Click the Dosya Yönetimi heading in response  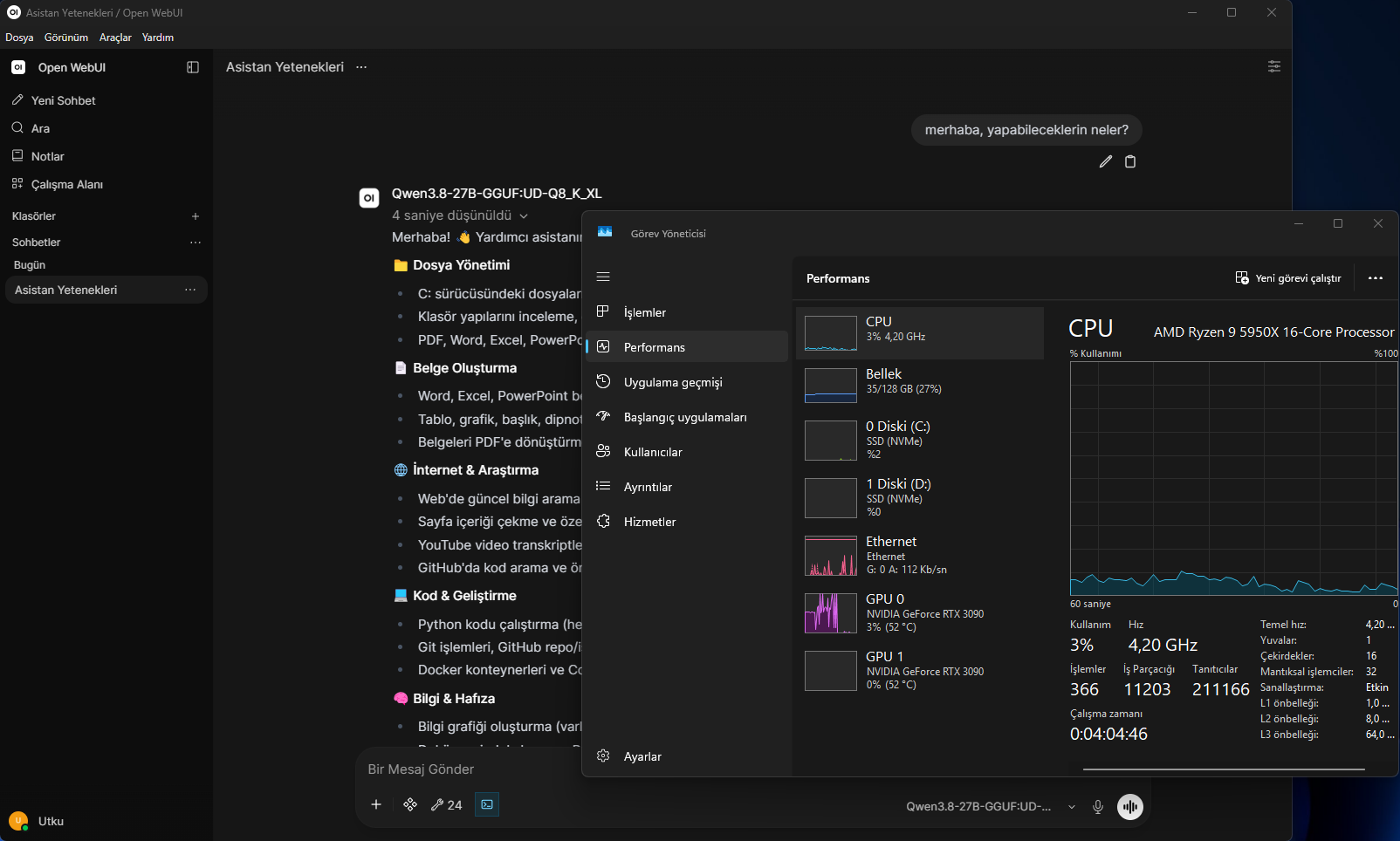point(462,265)
